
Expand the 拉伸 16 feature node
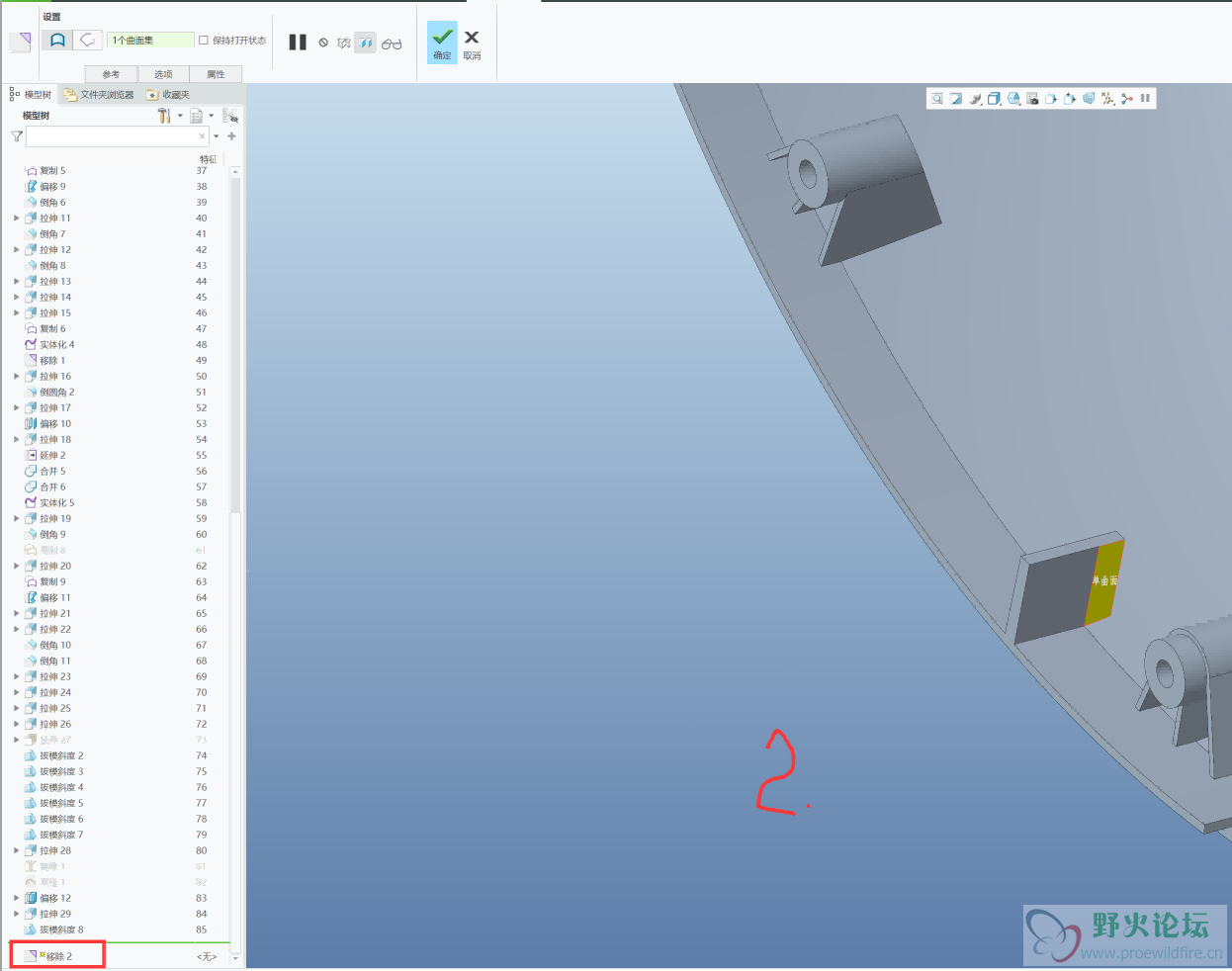[x=16, y=377]
